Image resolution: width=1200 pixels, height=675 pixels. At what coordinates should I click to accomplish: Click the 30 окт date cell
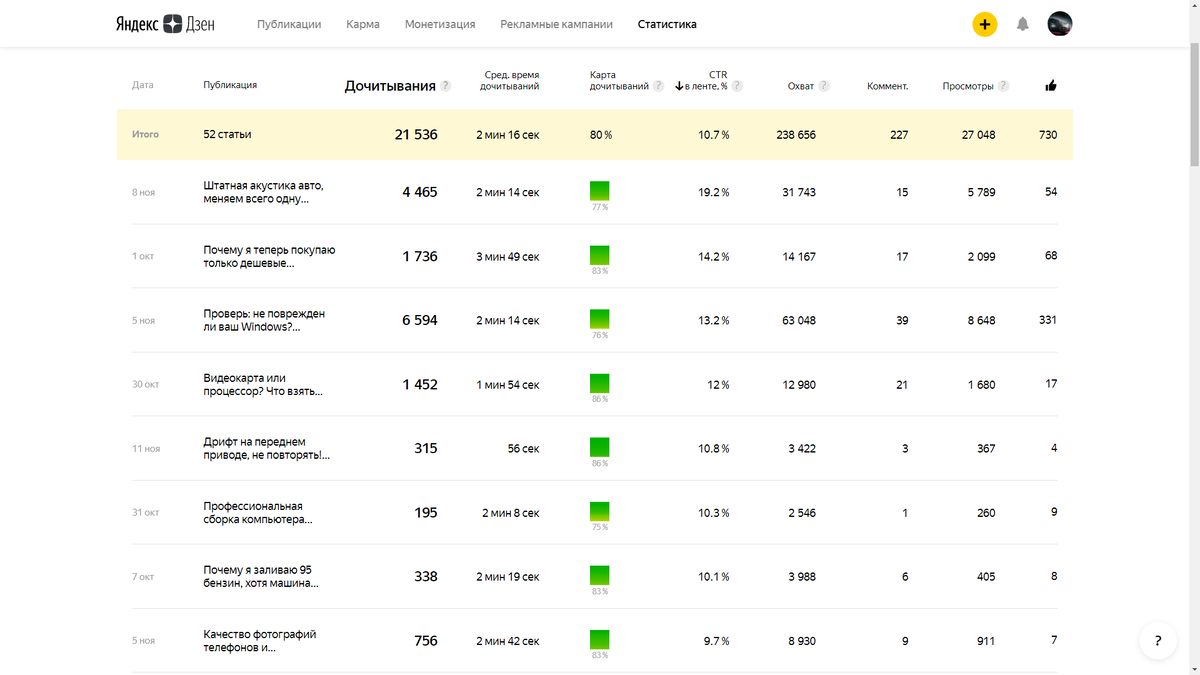tap(146, 384)
